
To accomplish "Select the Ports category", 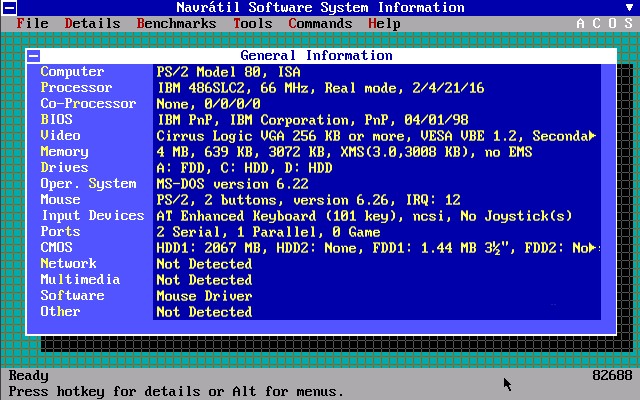I will 60,232.
